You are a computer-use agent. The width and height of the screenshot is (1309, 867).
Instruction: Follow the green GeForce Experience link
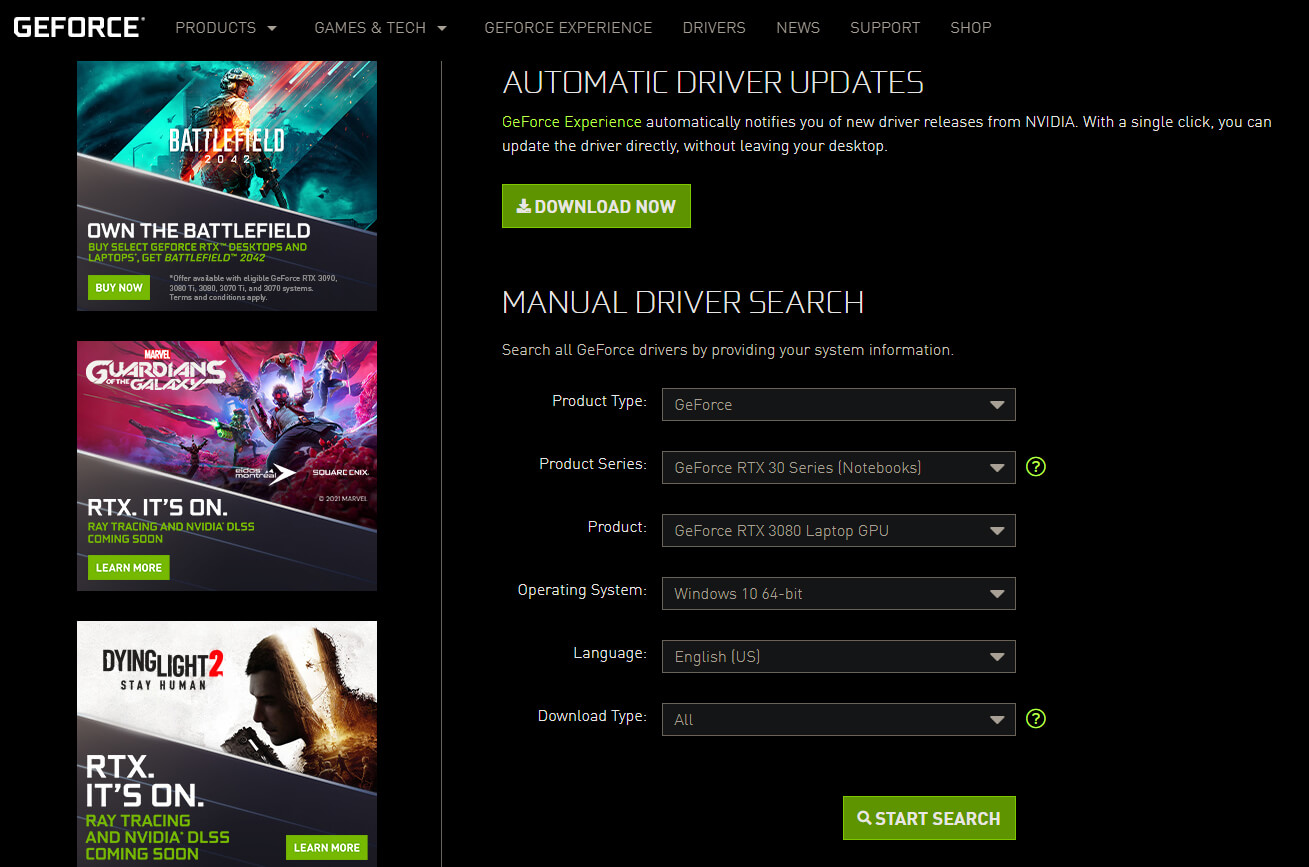572,122
